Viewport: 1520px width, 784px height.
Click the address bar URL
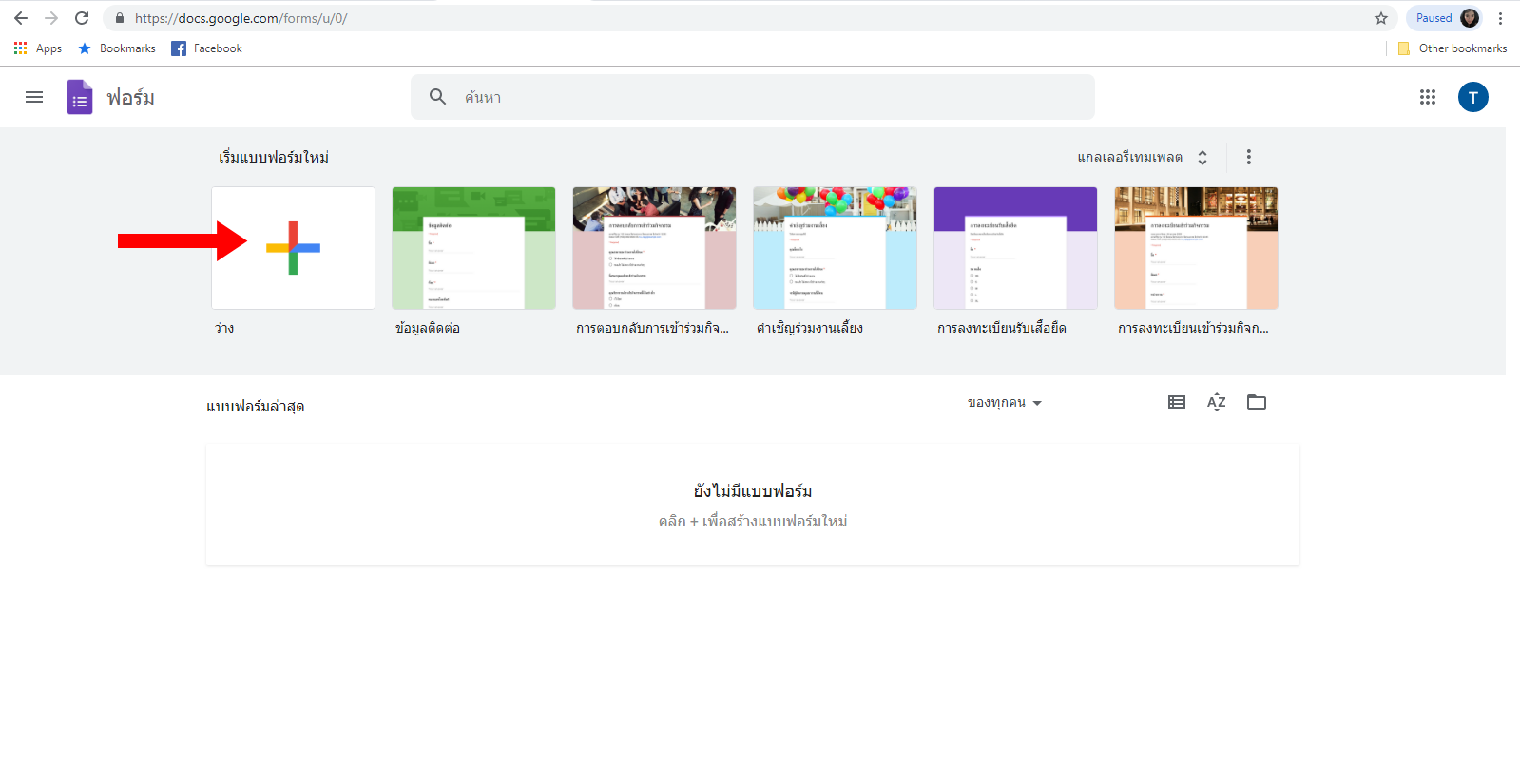(x=241, y=18)
